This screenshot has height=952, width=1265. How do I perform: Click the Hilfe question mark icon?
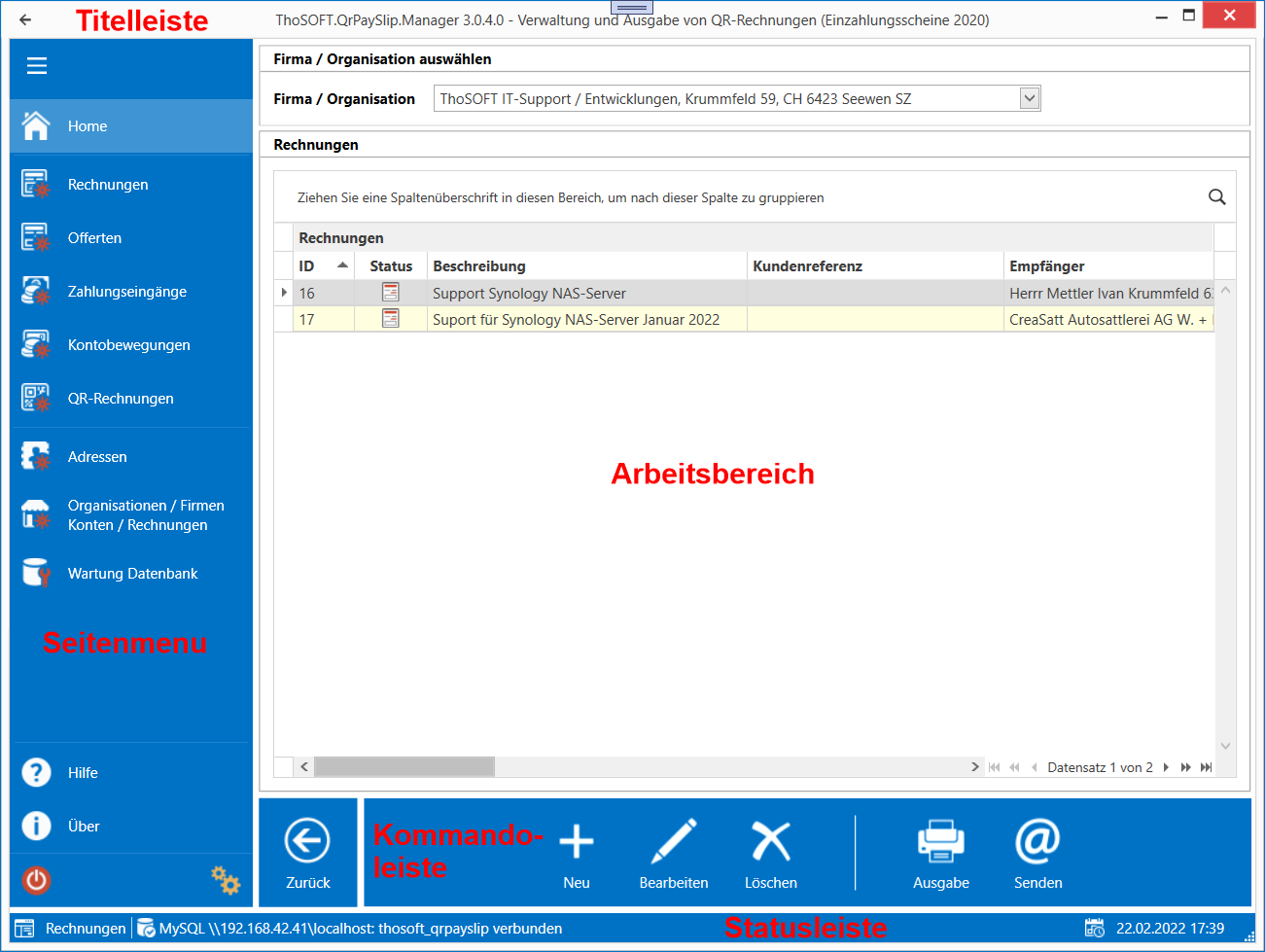click(36, 772)
